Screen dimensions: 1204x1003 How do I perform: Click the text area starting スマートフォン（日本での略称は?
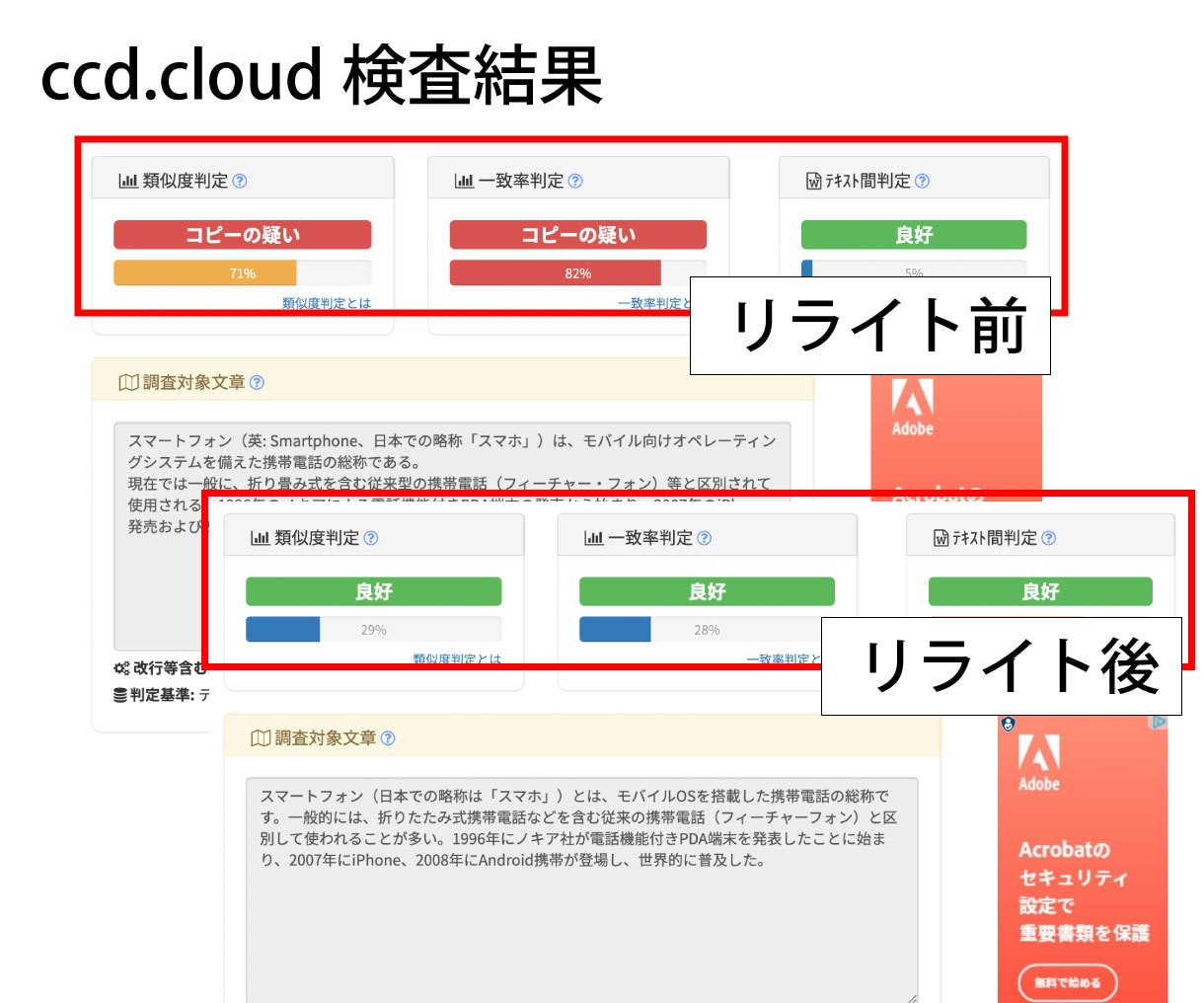coord(582,889)
